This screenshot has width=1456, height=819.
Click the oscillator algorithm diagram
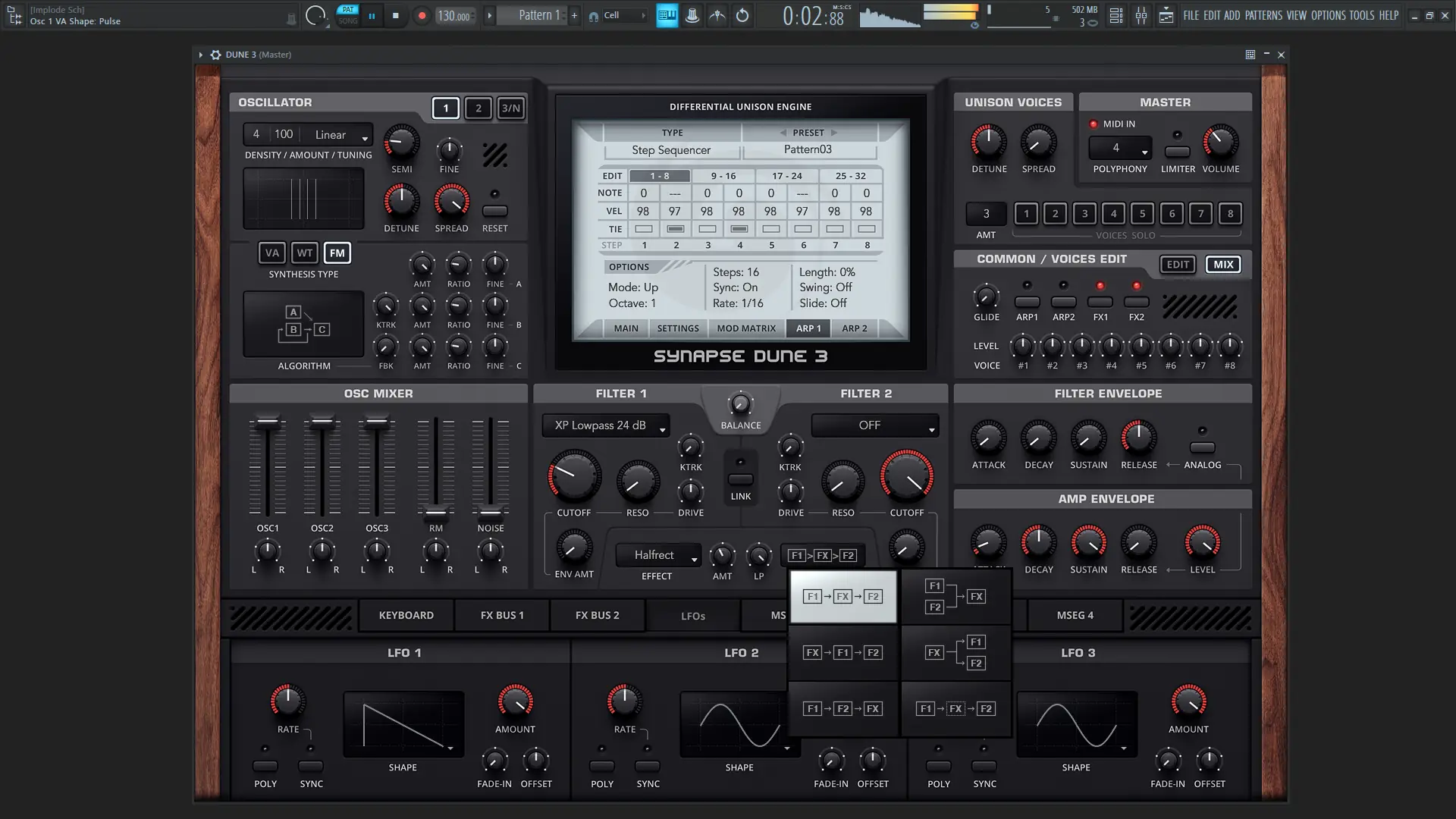click(x=303, y=324)
